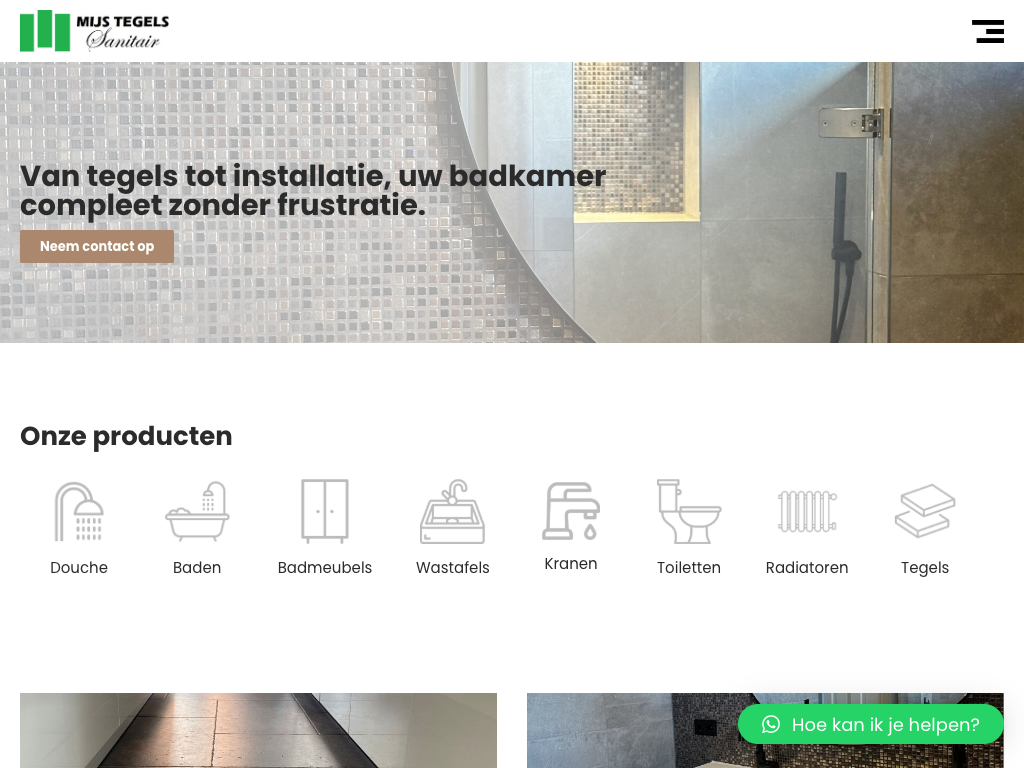The width and height of the screenshot is (1024, 768).
Task: Select the Wastafels sink icon
Action: (453, 511)
